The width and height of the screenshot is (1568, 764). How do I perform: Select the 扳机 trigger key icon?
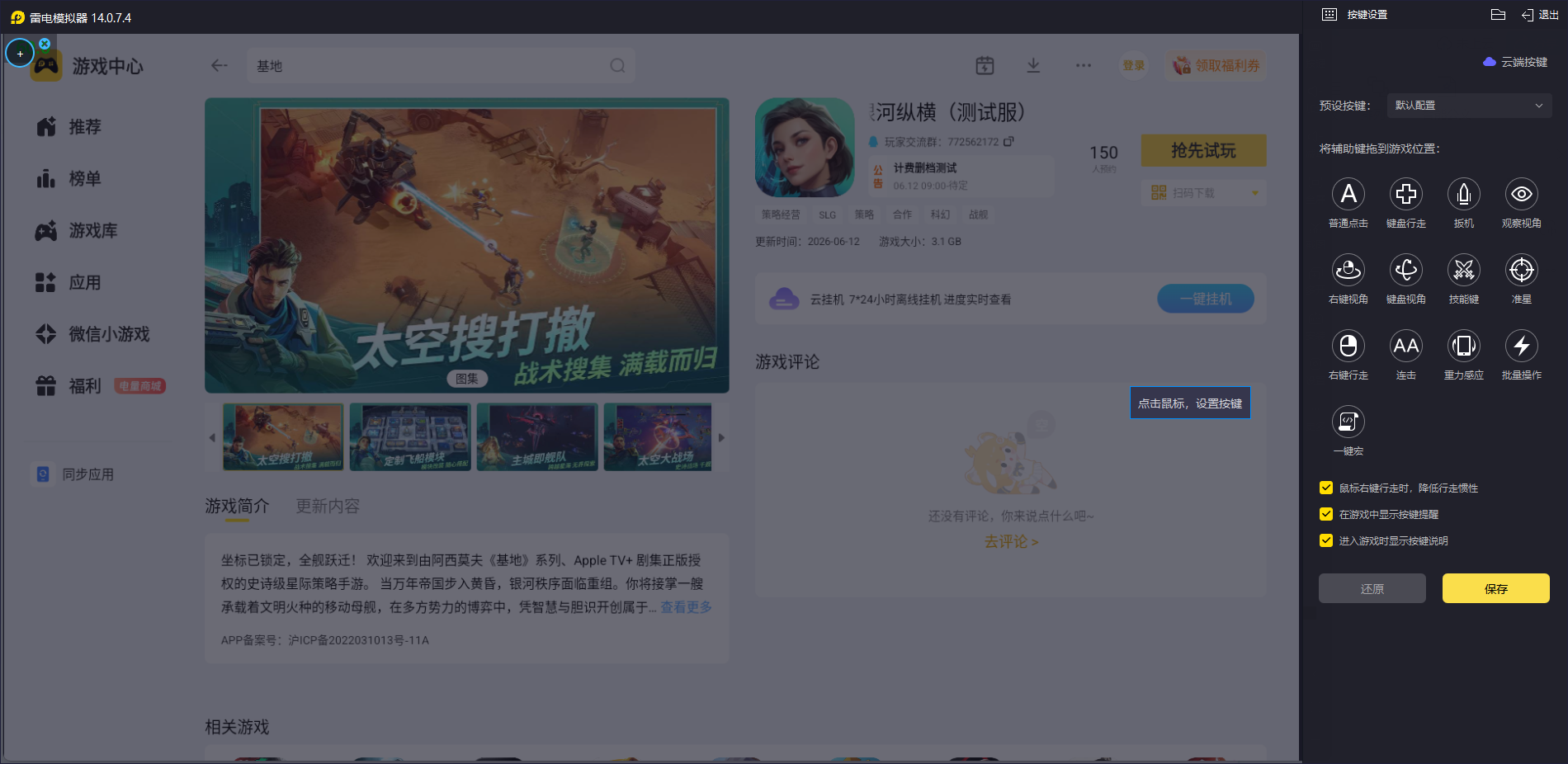(x=1464, y=194)
